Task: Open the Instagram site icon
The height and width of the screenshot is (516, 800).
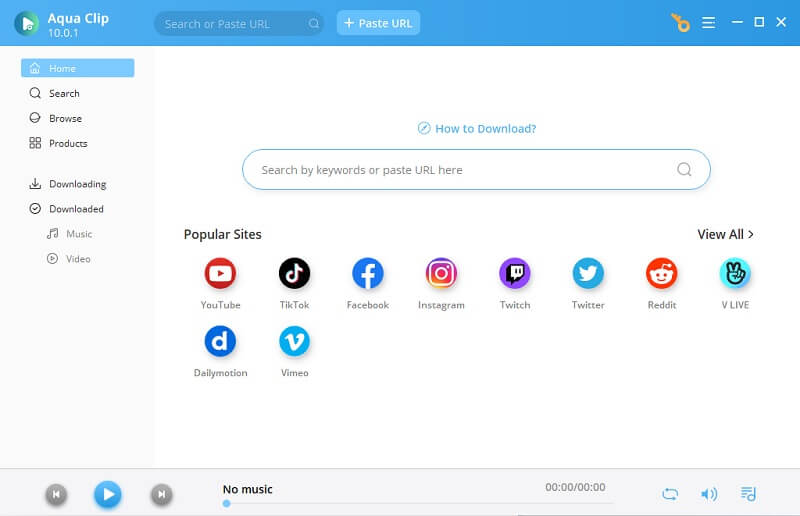Action: pos(441,274)
